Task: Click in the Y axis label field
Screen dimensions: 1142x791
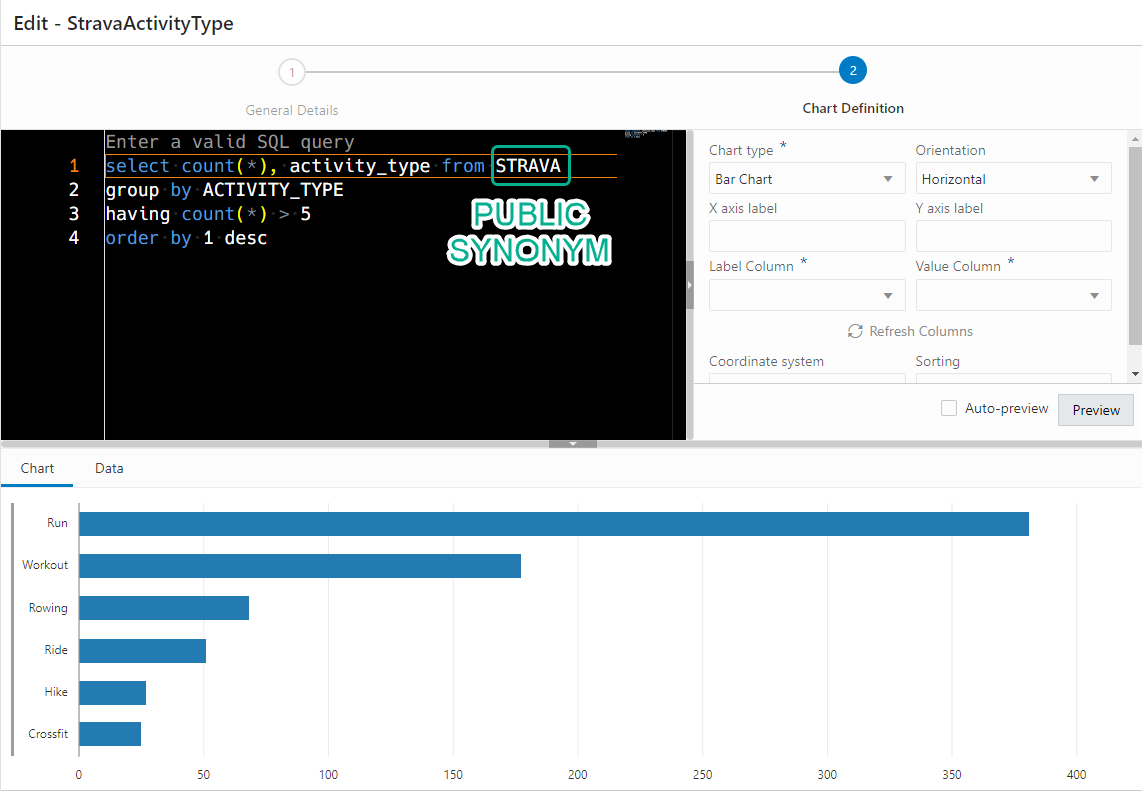Action: tap(1013, 236)
